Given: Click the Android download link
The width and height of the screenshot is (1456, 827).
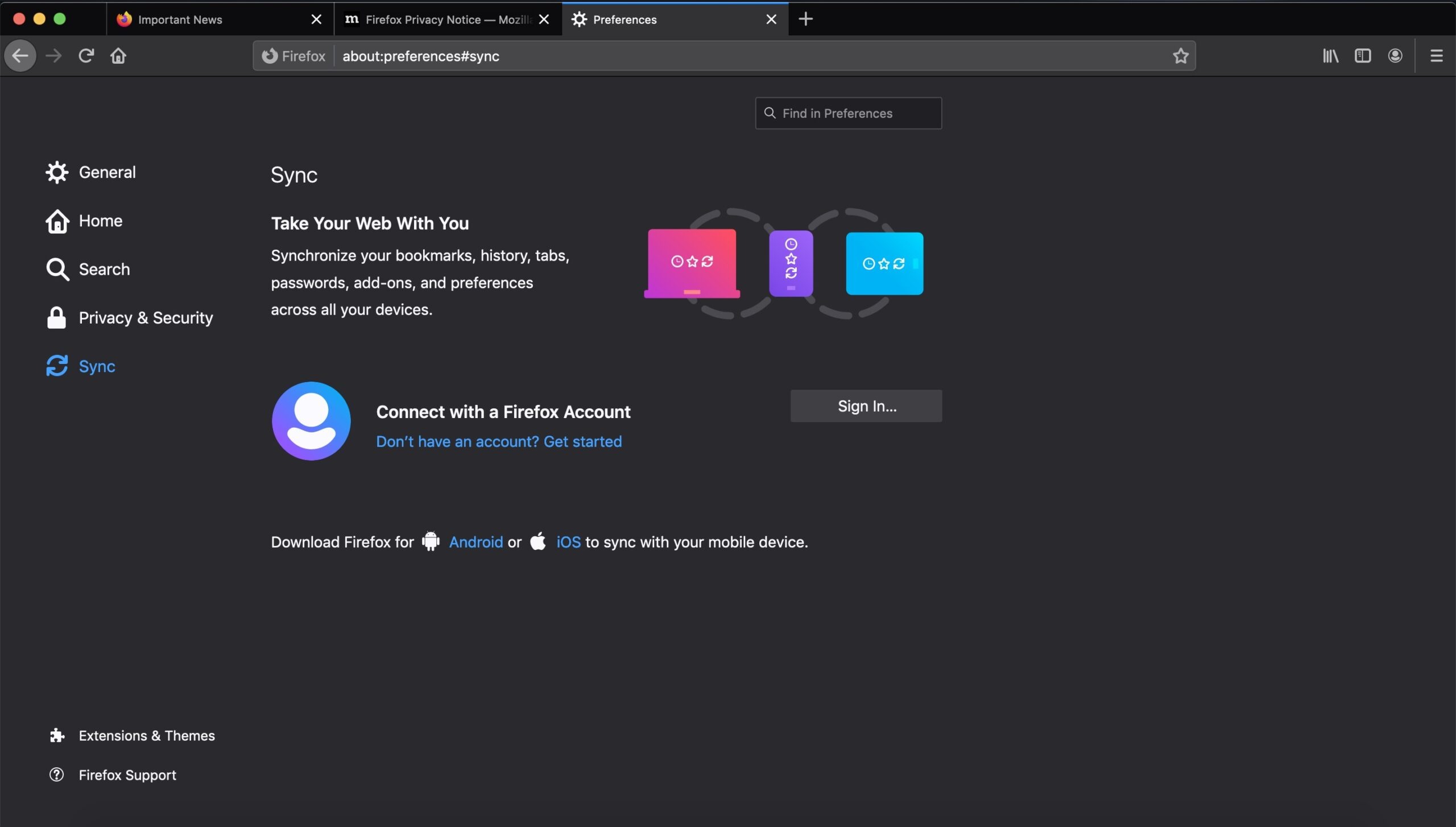Looking at the screenshot, I should click(475, 542).
